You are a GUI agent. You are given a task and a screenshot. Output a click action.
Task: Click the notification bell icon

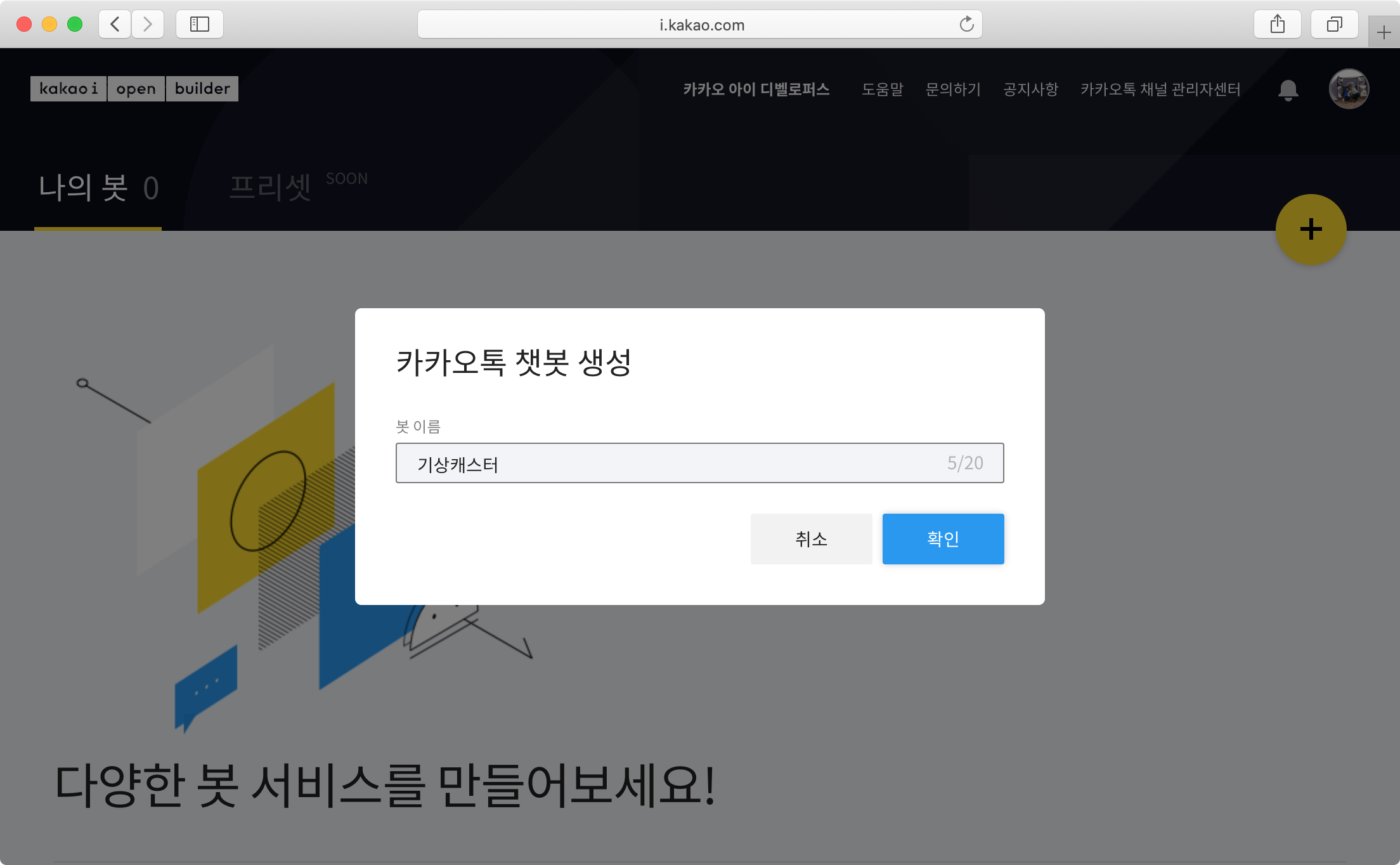pos(1288,89)
